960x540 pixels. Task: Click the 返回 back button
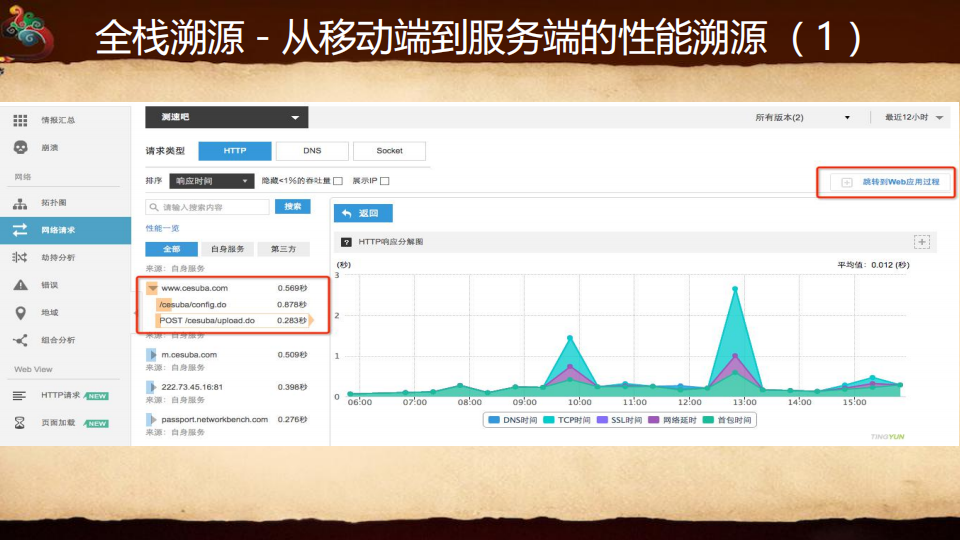click(363, 213)
